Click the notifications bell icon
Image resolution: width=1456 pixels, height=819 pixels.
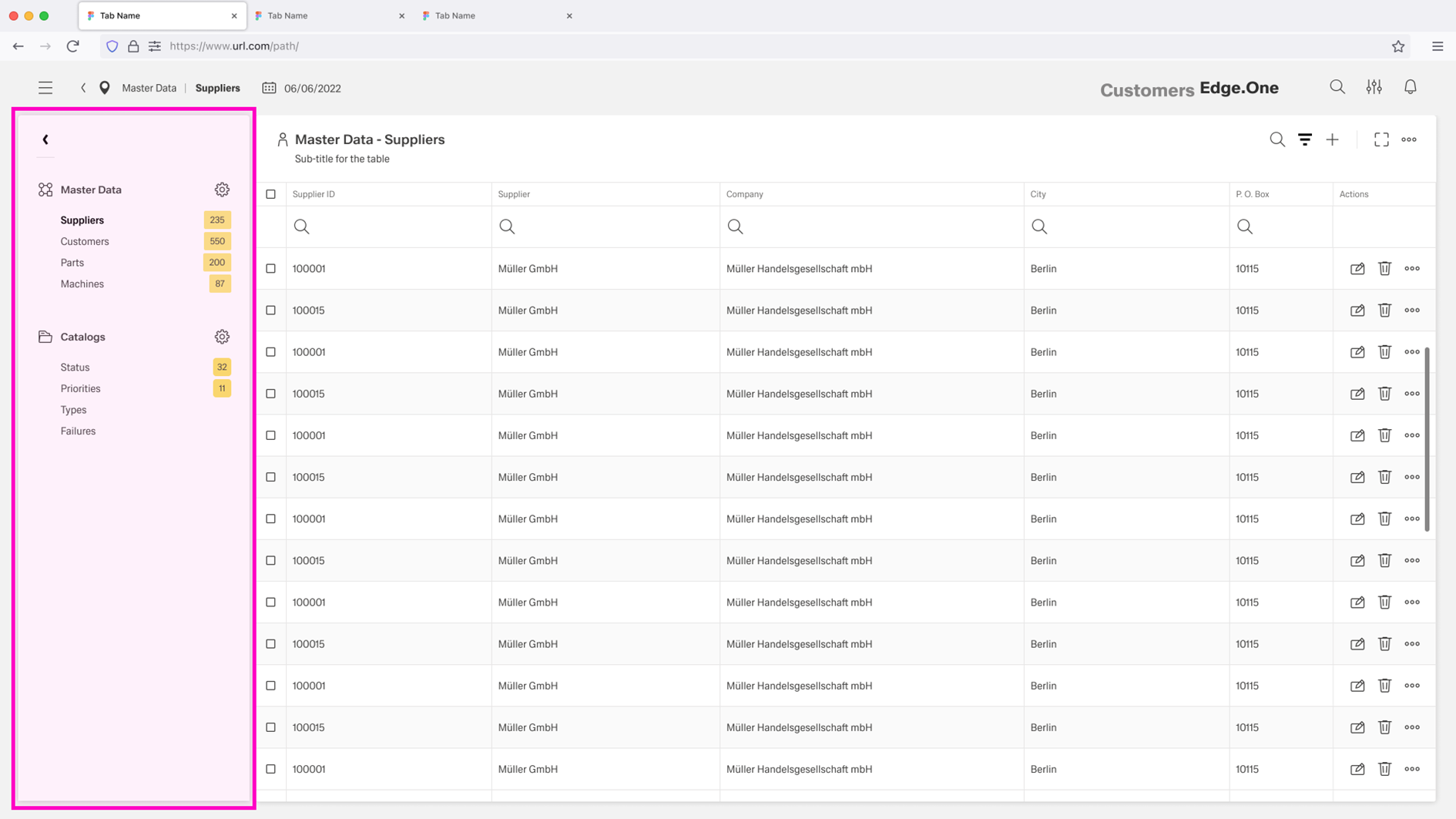[1410, 88]
